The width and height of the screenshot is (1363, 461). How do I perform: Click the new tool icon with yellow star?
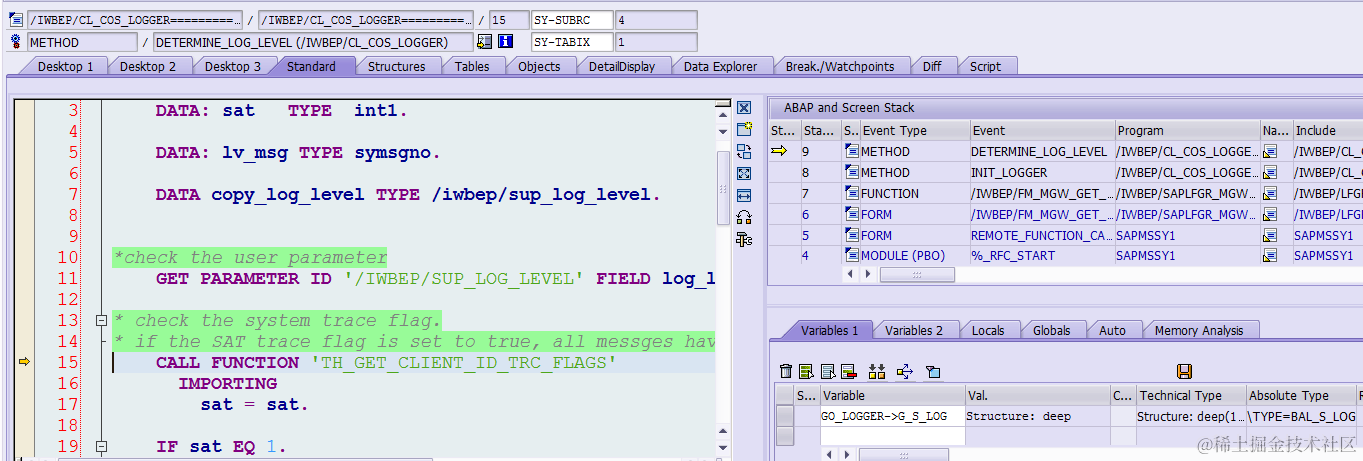(x=743, y=129)
